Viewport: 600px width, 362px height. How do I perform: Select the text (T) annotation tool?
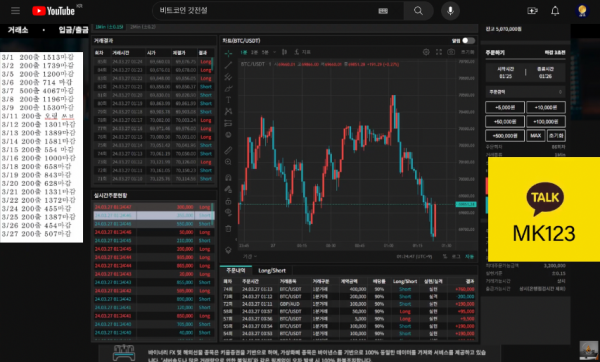click(228, 100)
